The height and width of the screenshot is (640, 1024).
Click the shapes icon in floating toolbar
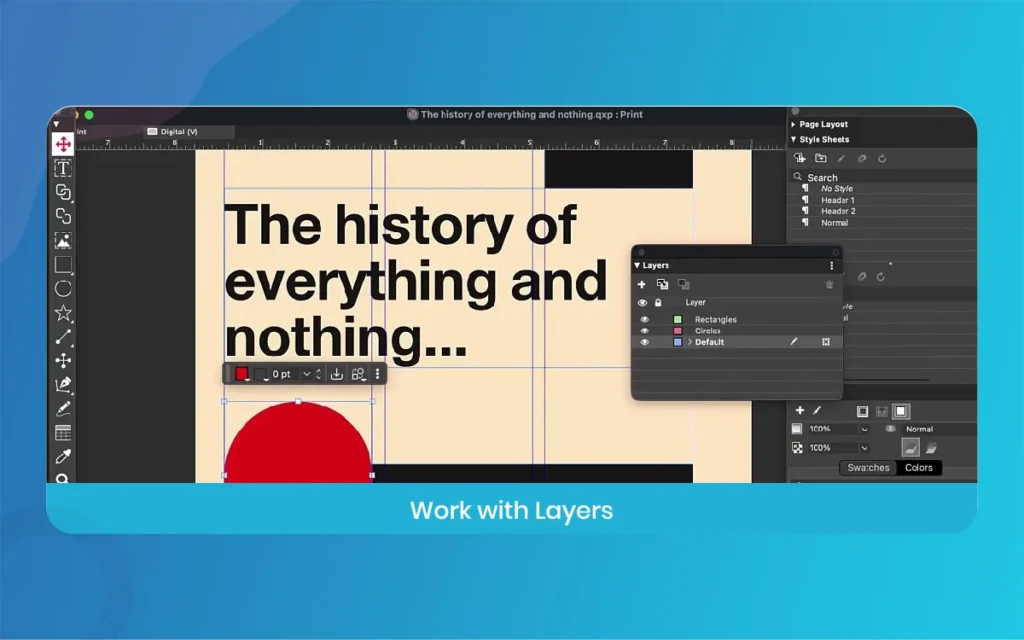(x=358, y=374)
